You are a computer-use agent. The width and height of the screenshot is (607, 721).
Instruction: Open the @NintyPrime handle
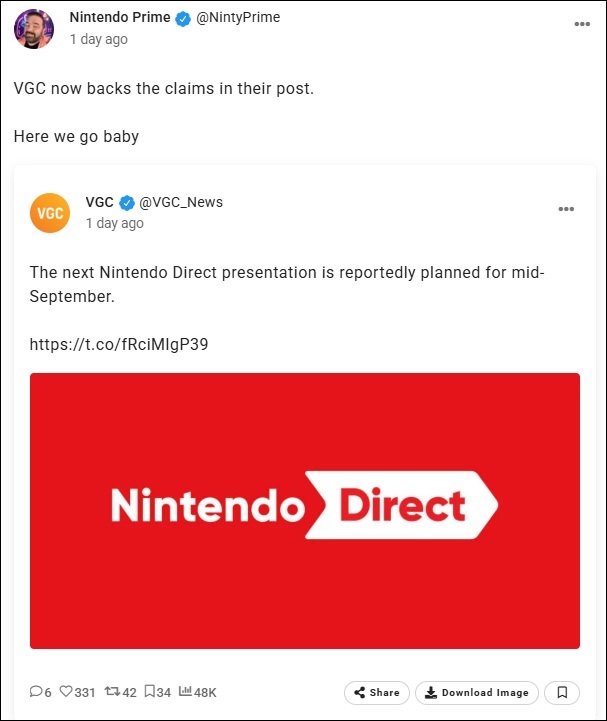pos(238,17)
